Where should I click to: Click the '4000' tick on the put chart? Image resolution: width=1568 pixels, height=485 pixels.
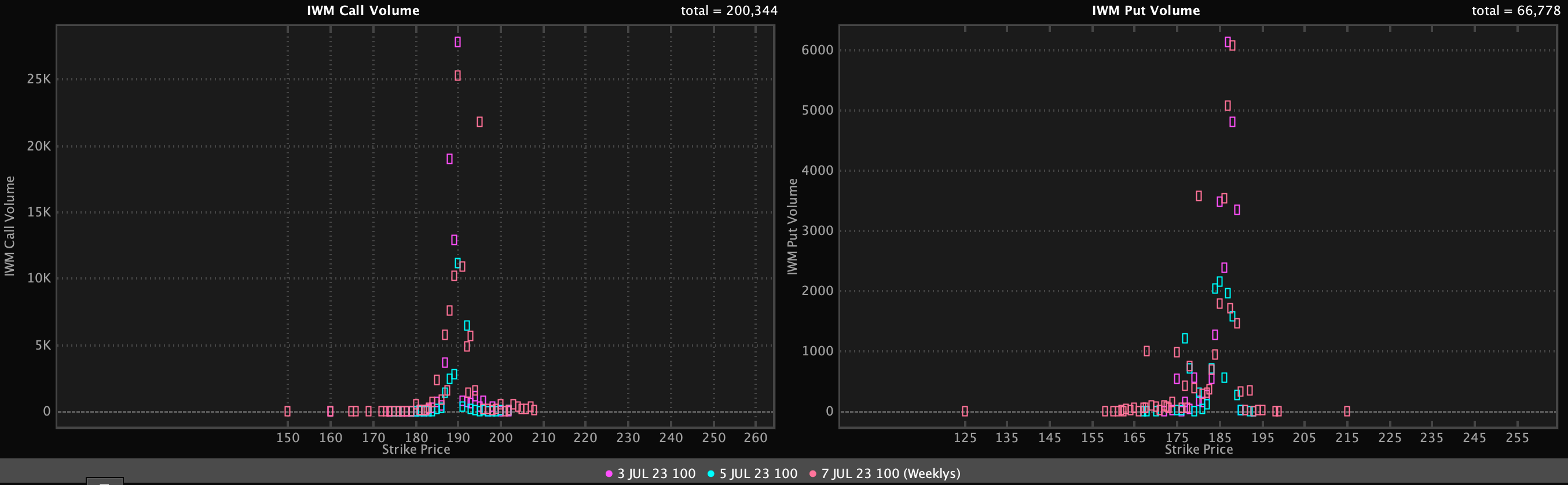click(818, 170)
